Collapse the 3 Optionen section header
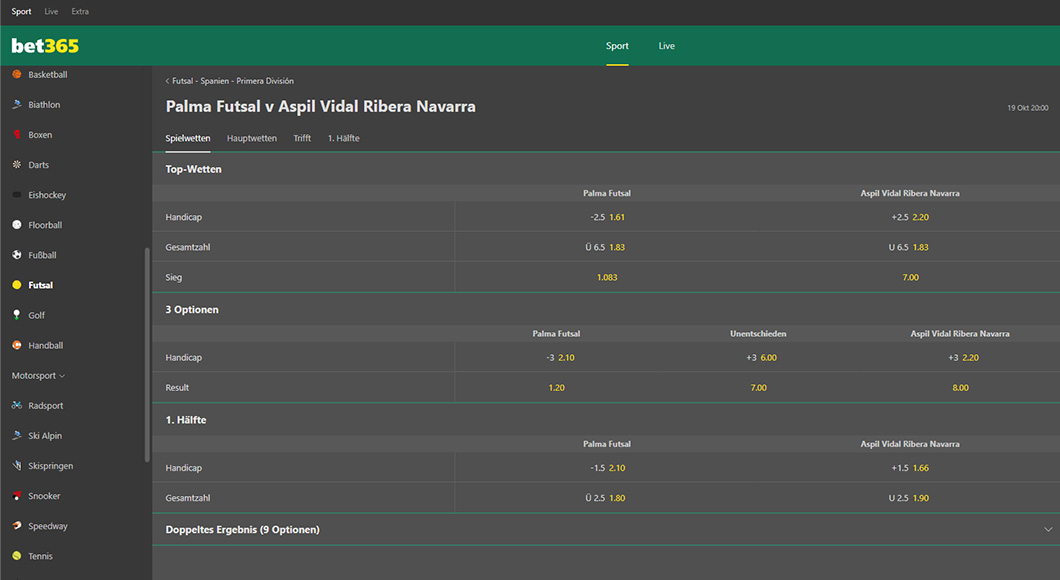 [606, 310]
